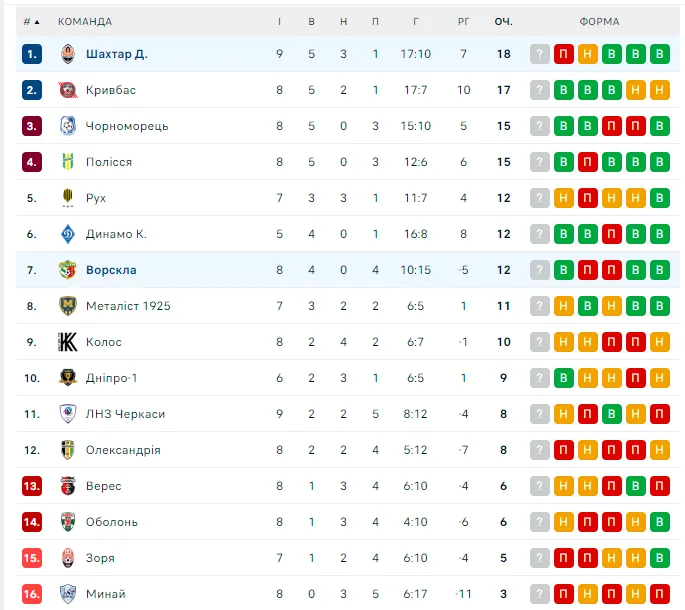Click Shakhtar's upcoming match question-mark badge
This screenshot has height=610, width=685.
click(x=540, y=54)
